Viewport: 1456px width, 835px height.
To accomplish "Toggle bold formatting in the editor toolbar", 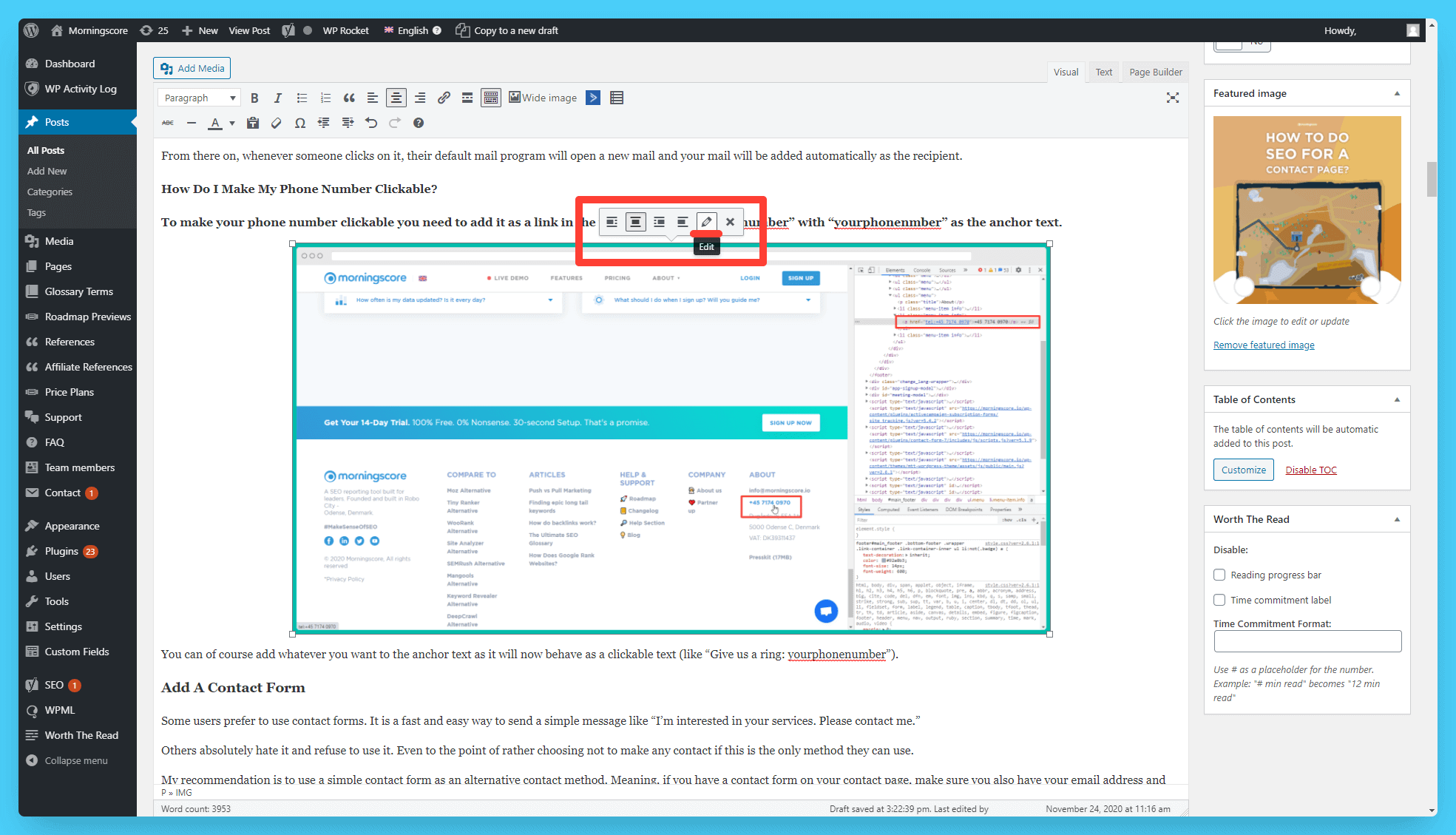I will pos(254,98).
